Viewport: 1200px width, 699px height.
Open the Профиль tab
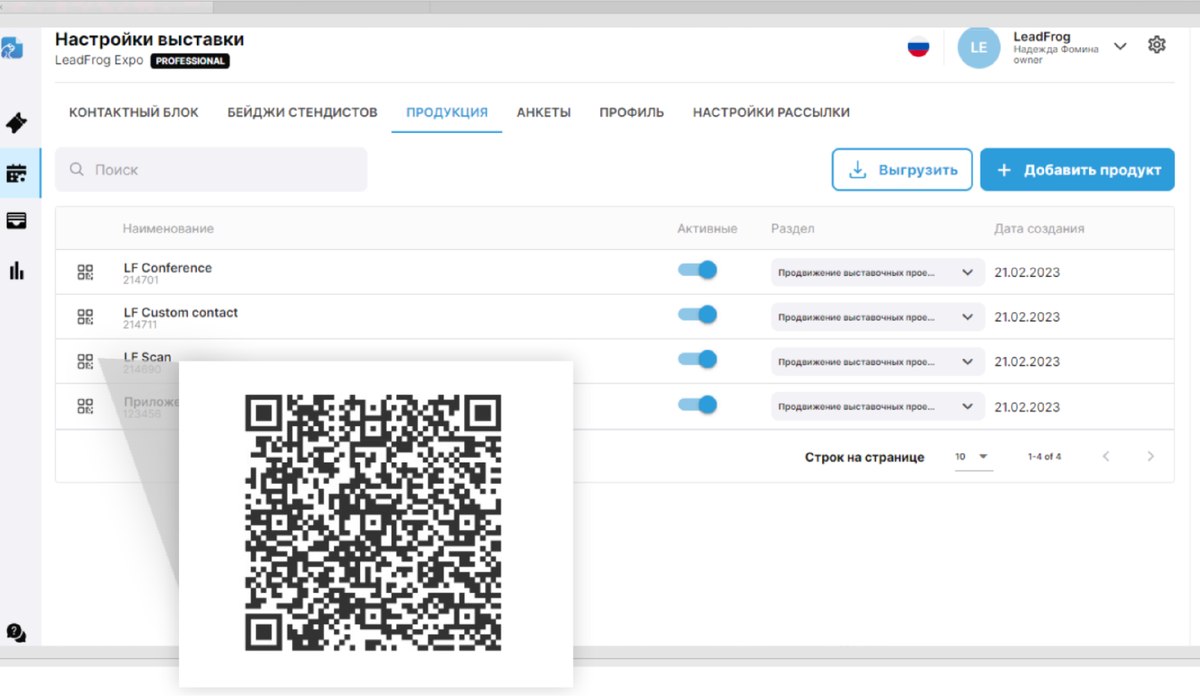pos(632,113)
